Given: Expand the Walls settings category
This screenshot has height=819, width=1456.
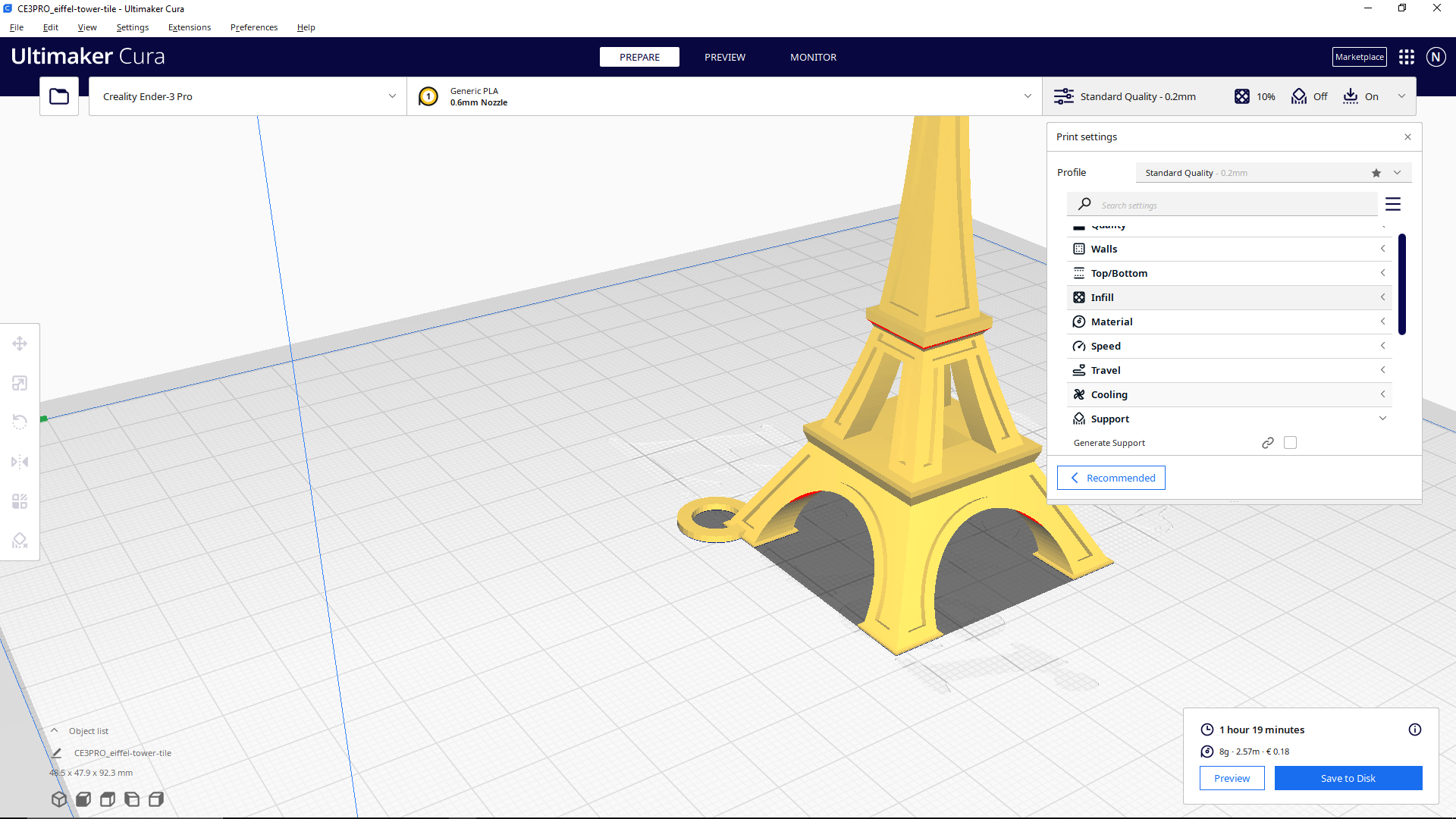Looking at the screenshot, I should (x=1229, y=249).
